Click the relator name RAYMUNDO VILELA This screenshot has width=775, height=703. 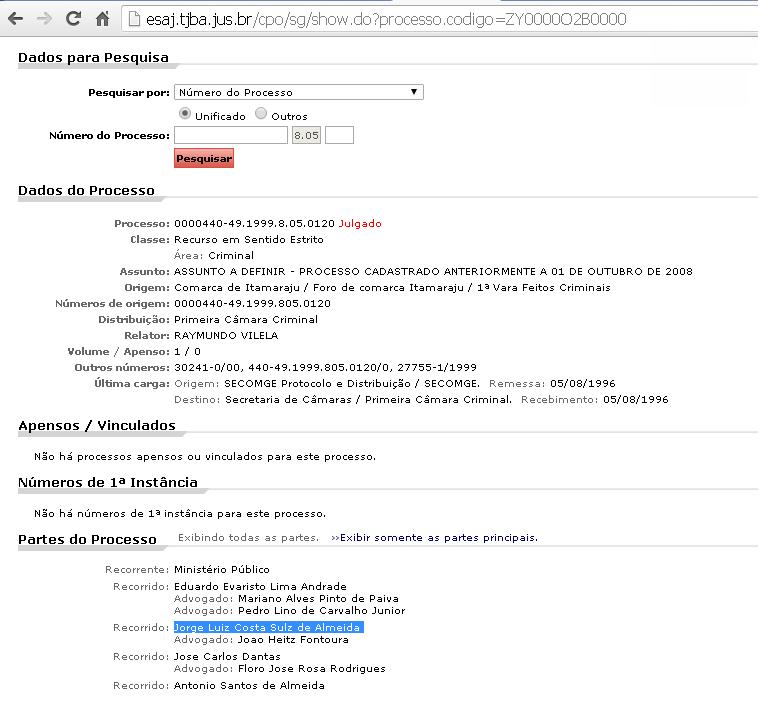pyautogui.click(x=226, y=335)
